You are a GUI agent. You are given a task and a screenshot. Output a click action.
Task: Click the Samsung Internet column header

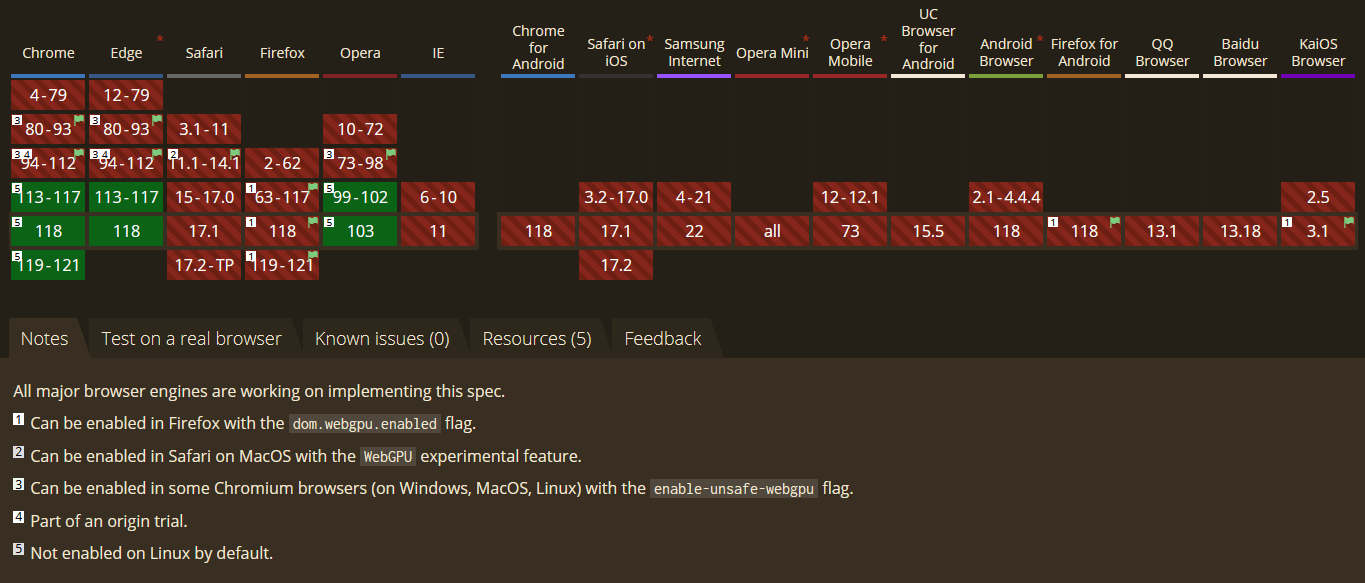click(694, 53)
